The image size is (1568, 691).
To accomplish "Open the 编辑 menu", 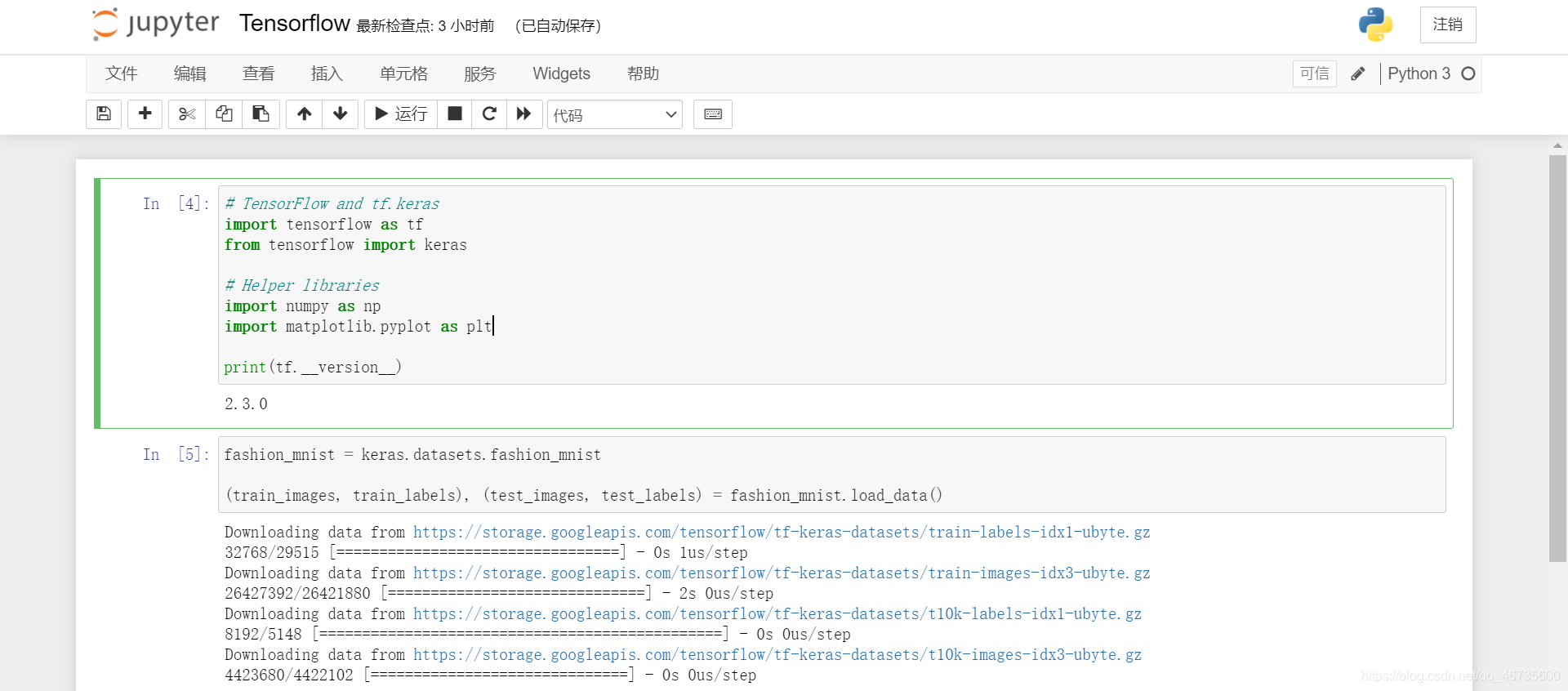I will [x=189, y=74].
